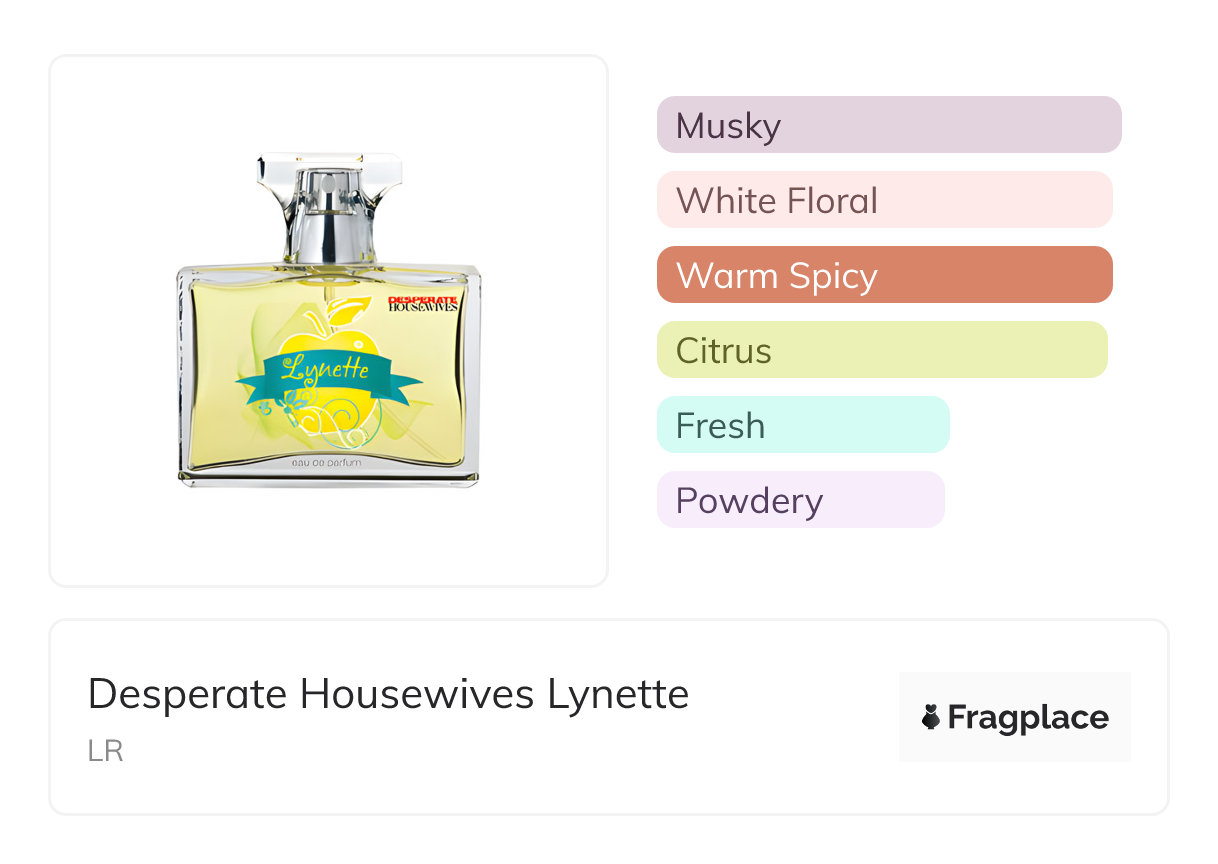
Task: Open the LR brand link
Action: [x=105, y=751]
